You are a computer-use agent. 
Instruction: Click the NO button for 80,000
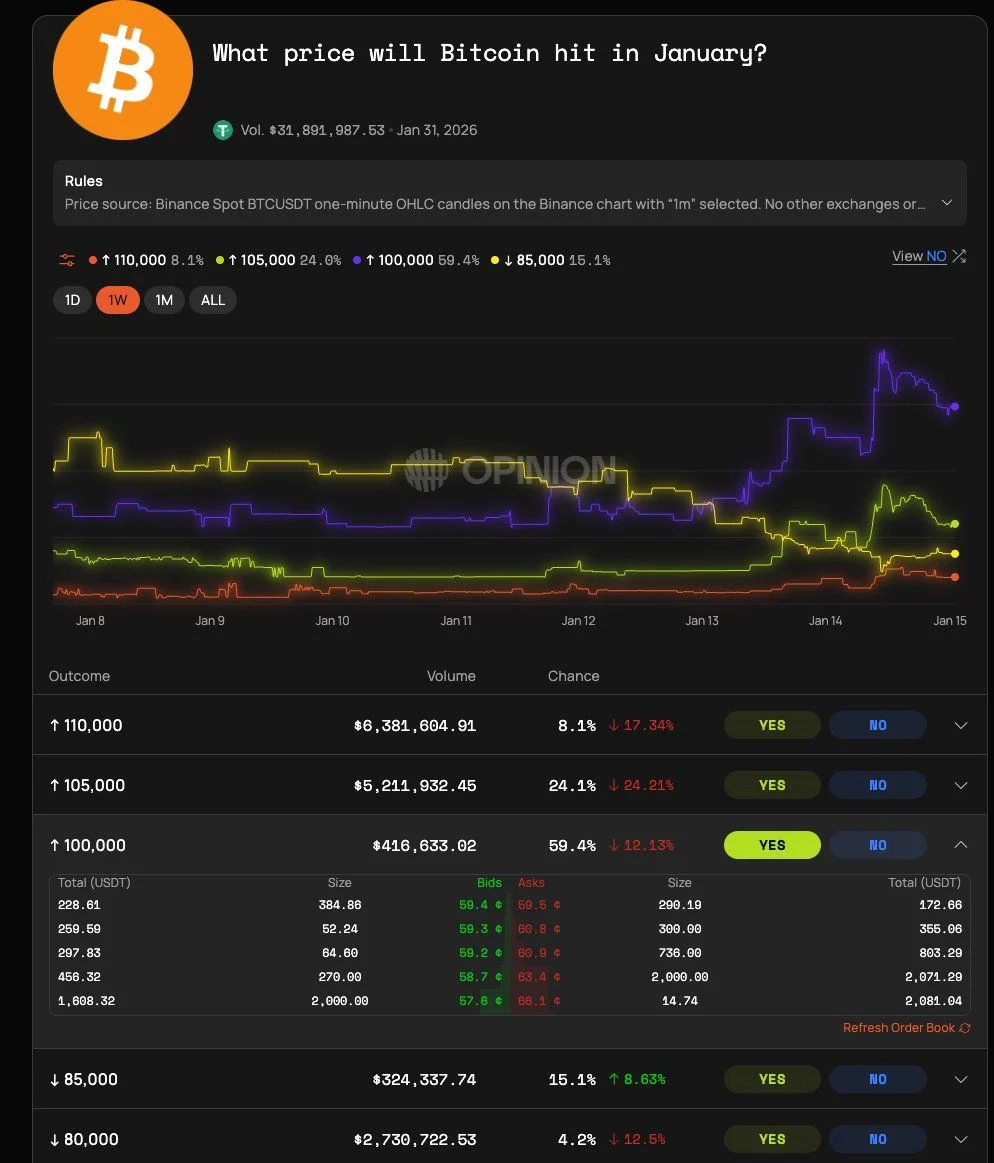[877, 1139]
